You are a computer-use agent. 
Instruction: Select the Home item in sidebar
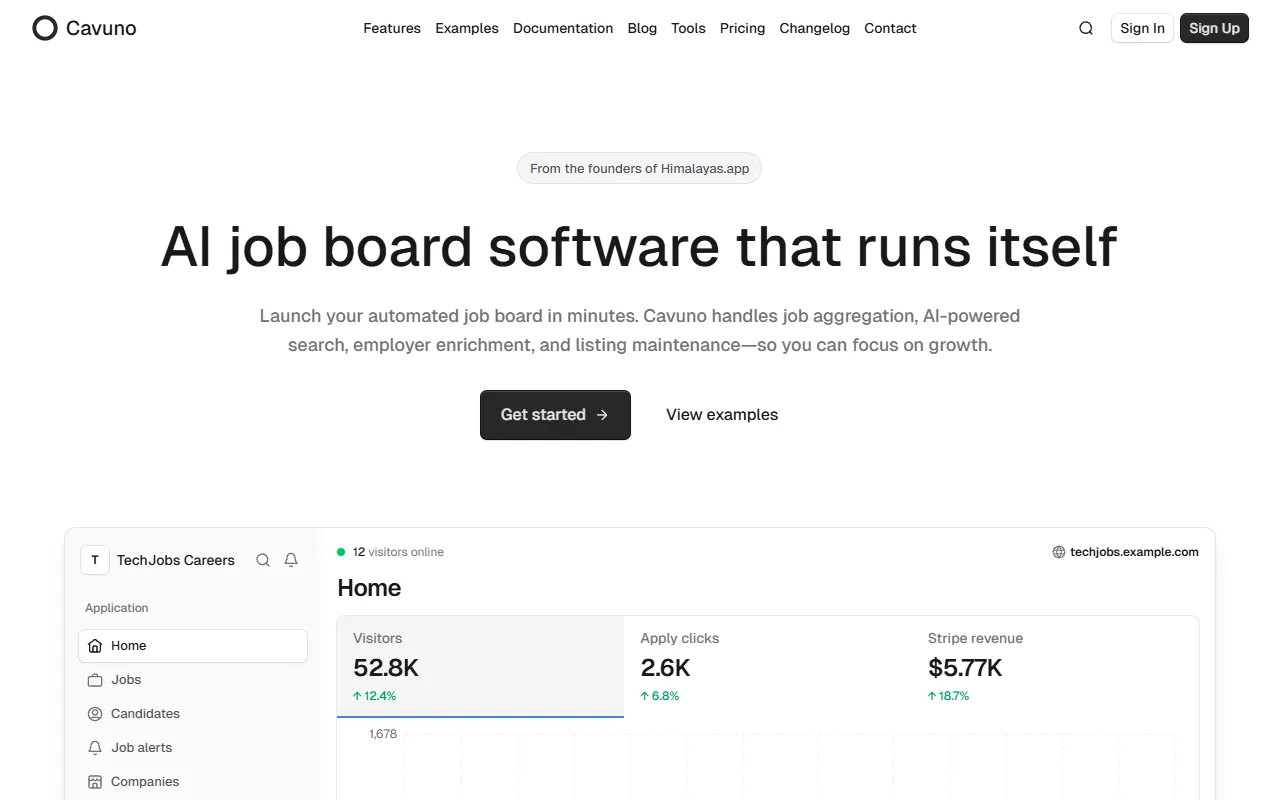[x=192, y=646]
